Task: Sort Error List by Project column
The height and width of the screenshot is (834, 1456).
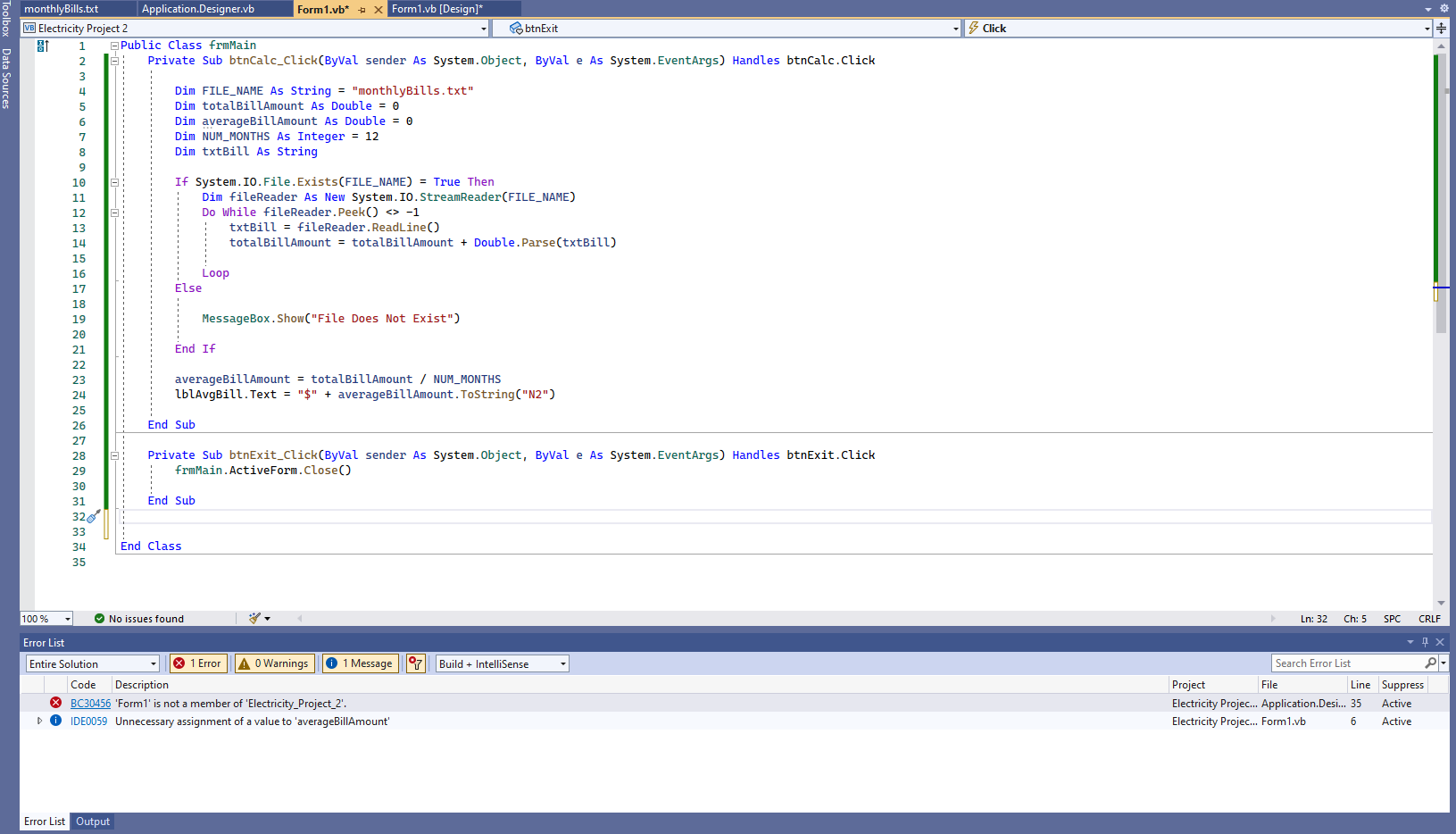Action: (1213, 685)
